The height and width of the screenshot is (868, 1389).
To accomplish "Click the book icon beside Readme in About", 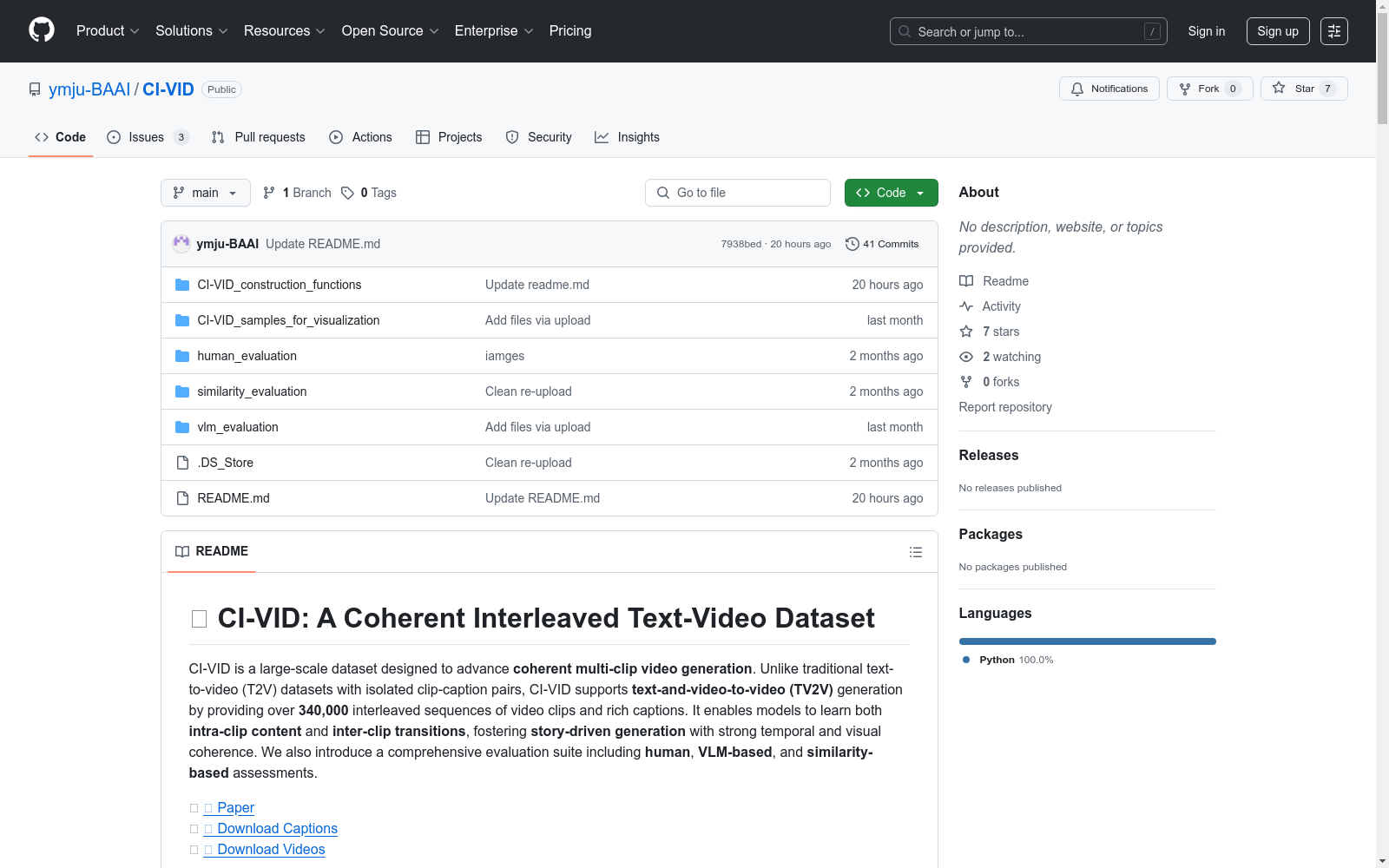I will 966,281.
